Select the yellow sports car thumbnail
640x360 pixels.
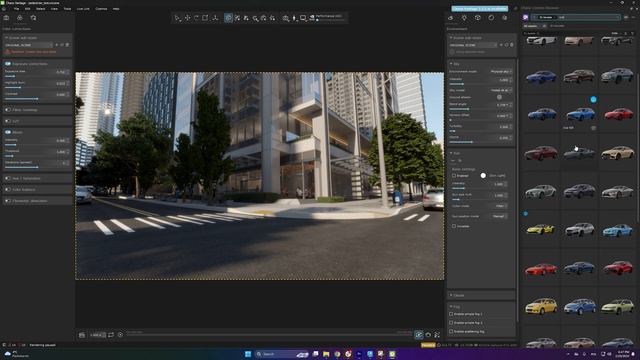click(541, 230)
